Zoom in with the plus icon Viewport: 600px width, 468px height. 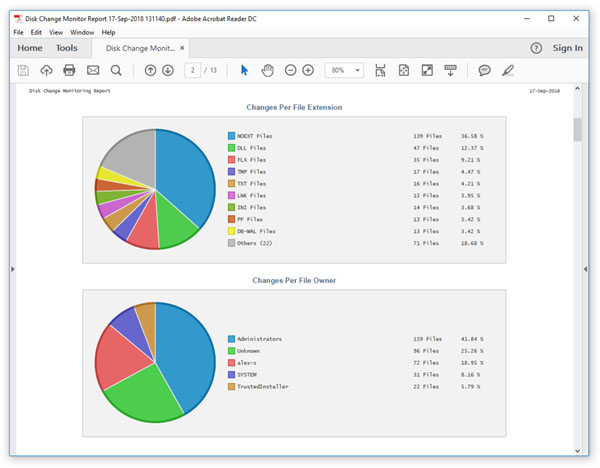[308, 70]
